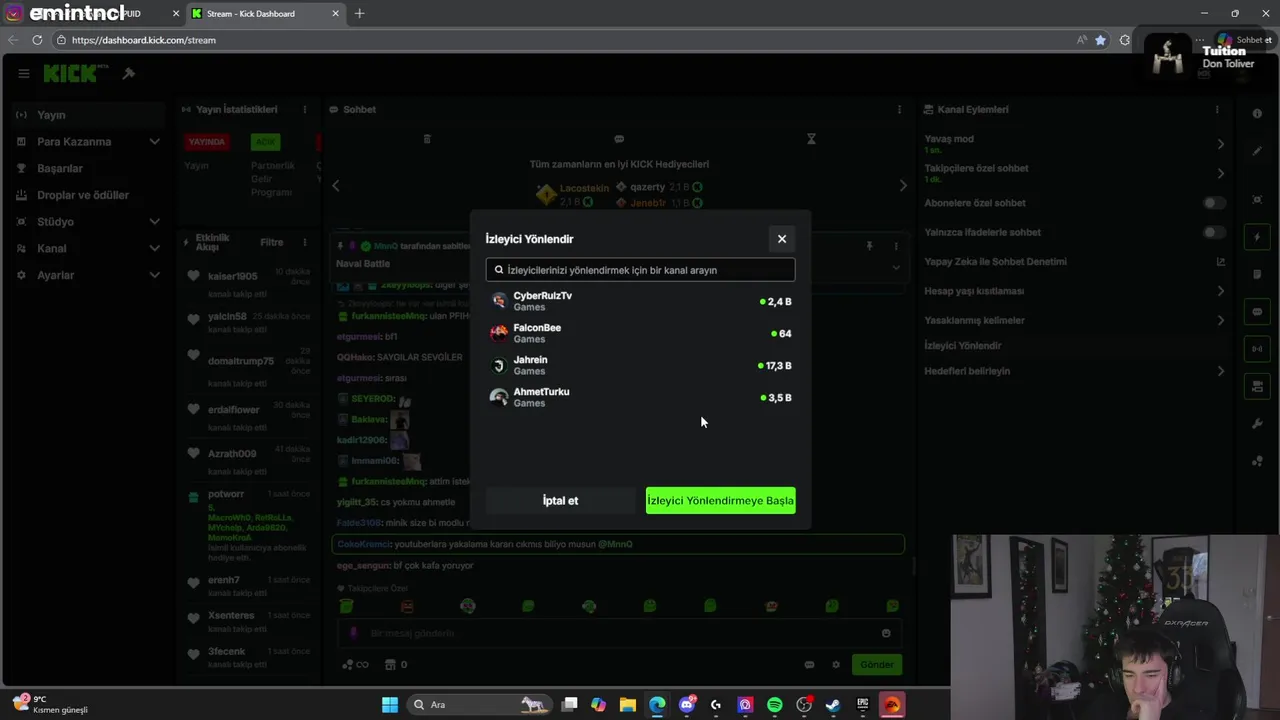Open the Yayın İstatistikleri panel options menu

coord(303,109)
